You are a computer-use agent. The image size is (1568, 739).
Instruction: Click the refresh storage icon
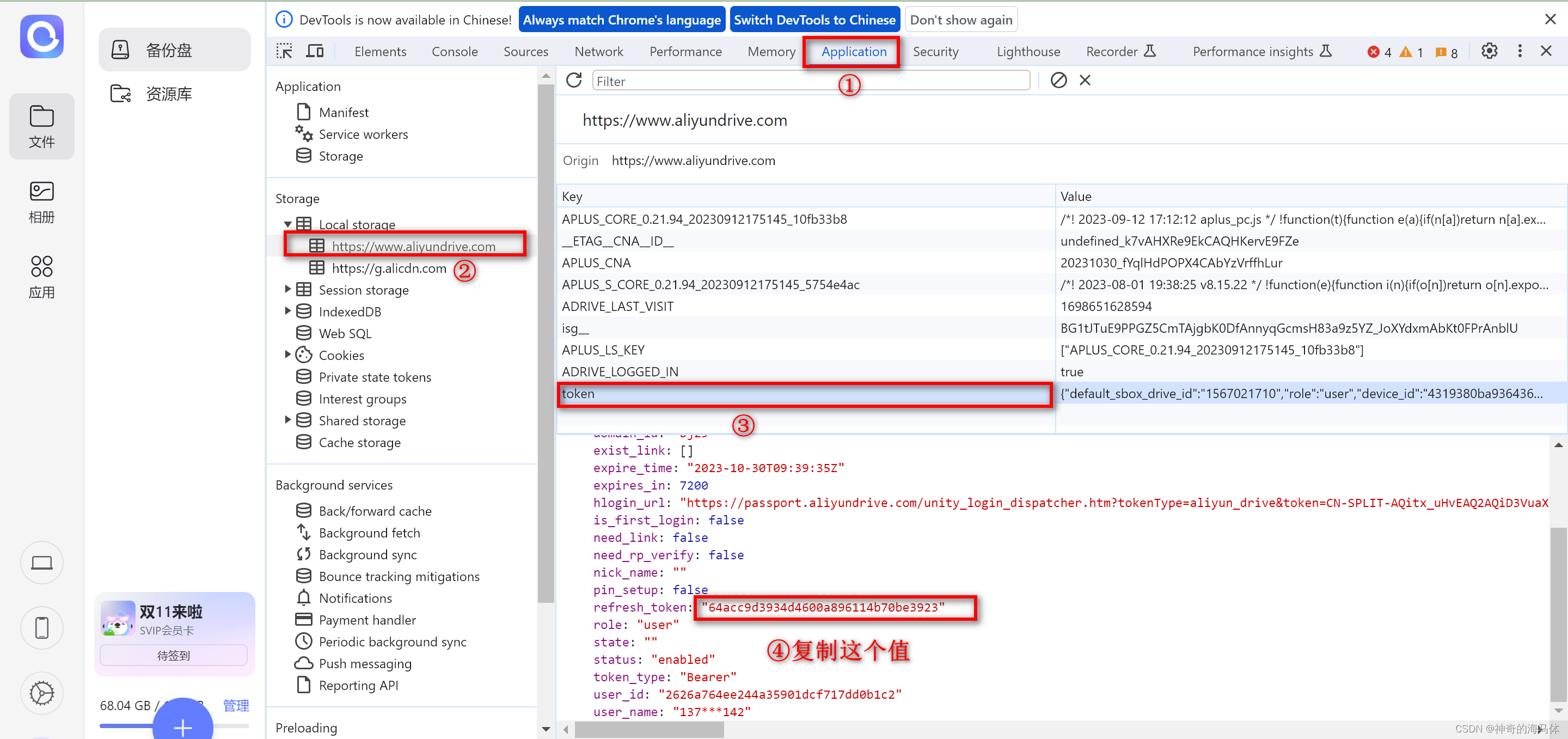coord(573,81)
